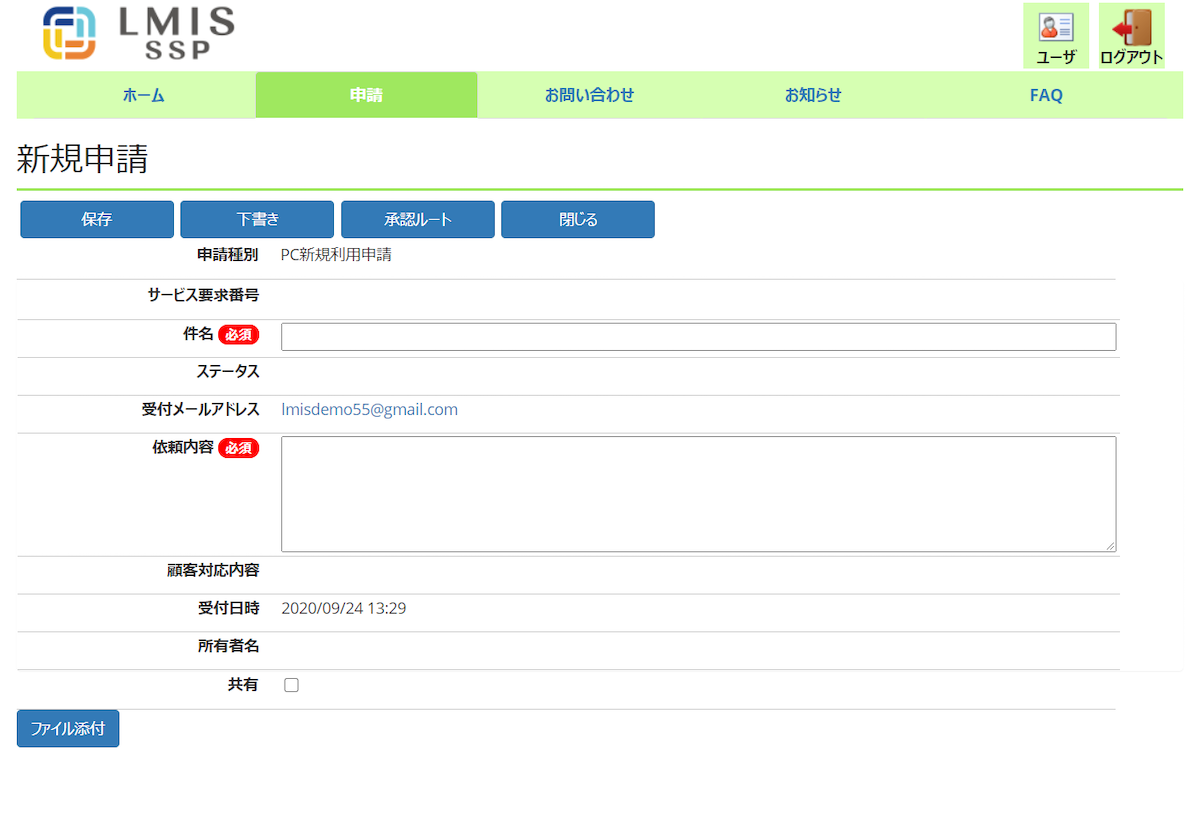Open 承認ルート approval route
Viewport: 1200px width, 824px height.
[x=418, y=220]
